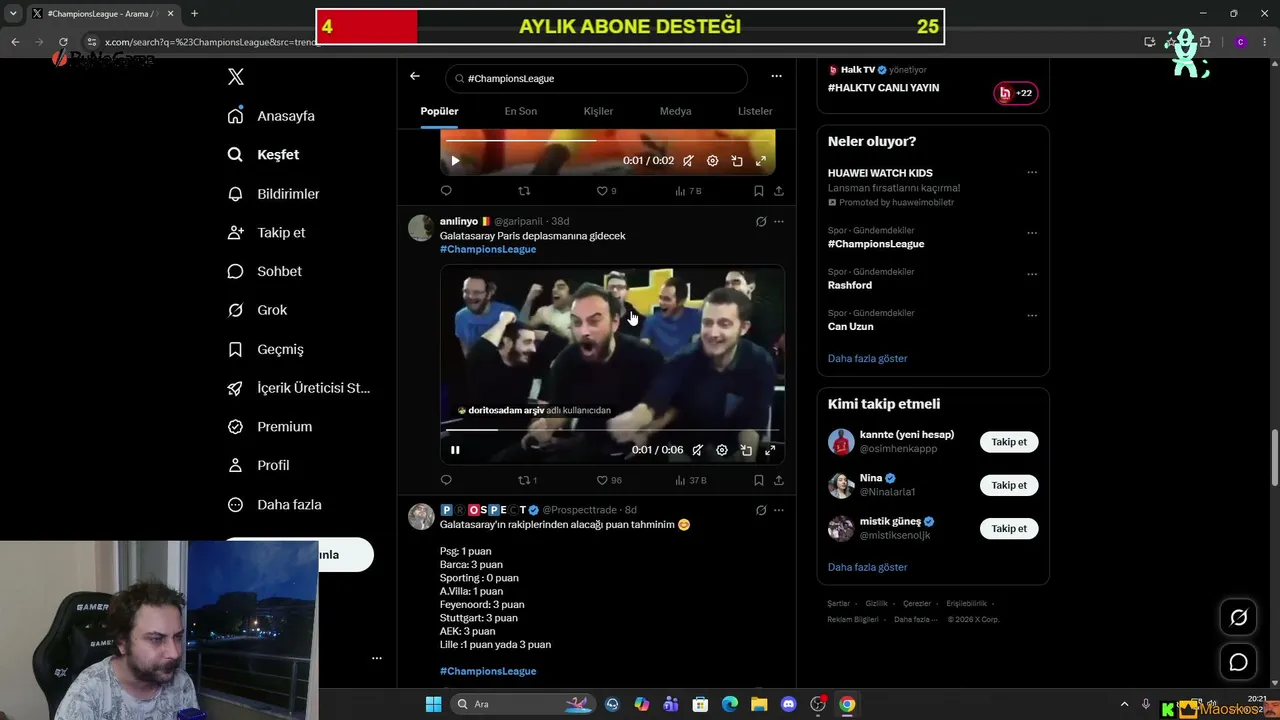Switch to the Listeler tab
1280x720 pixels.
tap(755, 111)
